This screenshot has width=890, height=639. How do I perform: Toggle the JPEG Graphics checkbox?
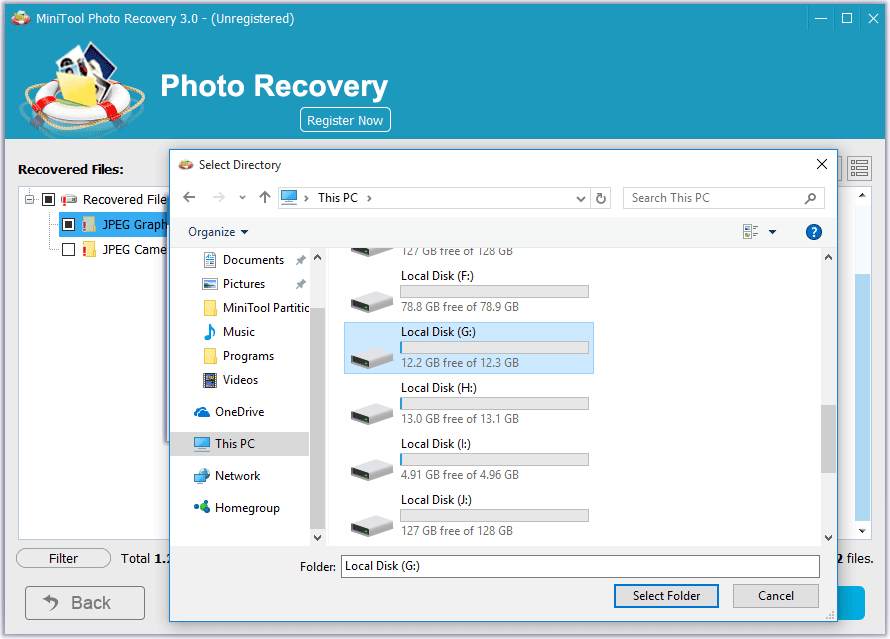68,225
